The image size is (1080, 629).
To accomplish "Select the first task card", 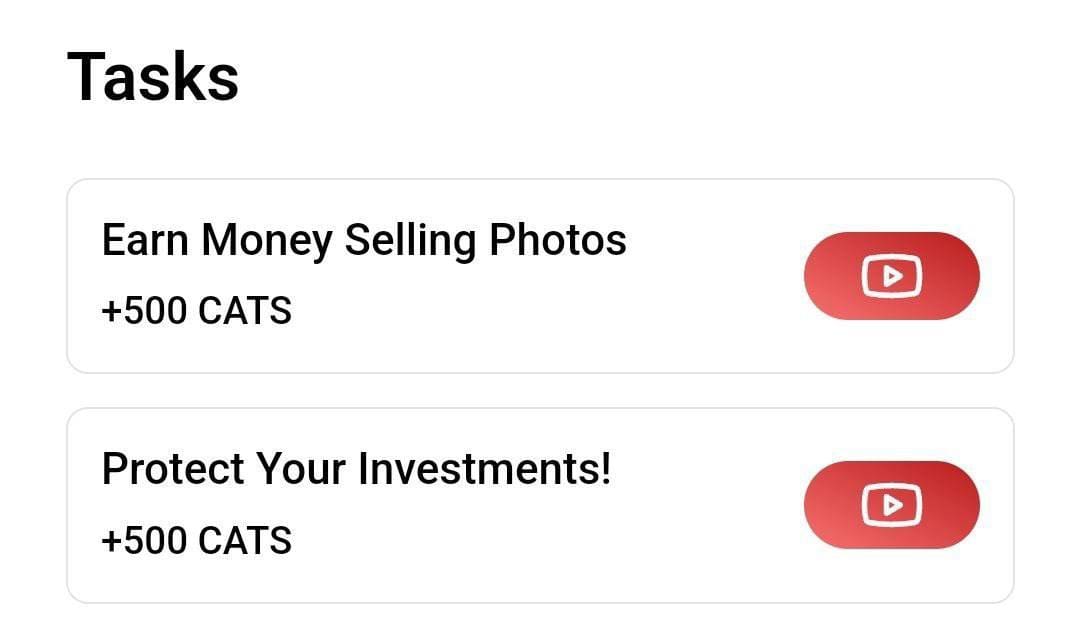I will [x=540, y=275].
